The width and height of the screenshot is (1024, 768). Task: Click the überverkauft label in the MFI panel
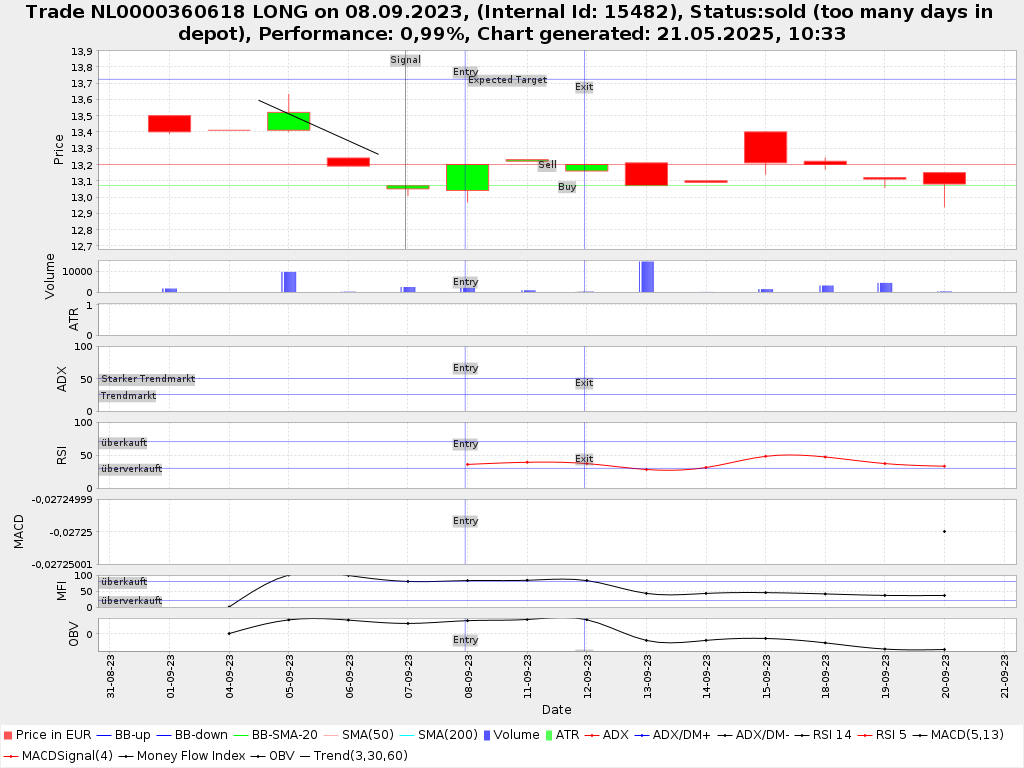131,601
